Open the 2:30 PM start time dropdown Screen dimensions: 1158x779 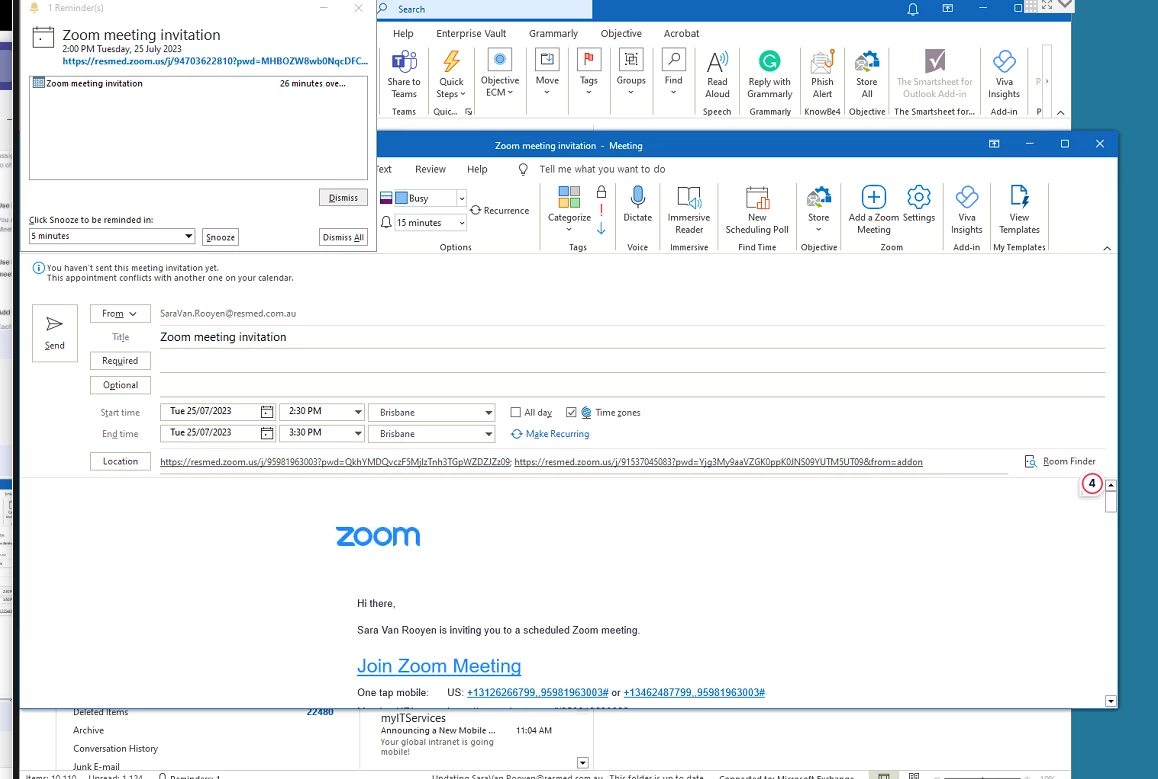coord(357,412)
